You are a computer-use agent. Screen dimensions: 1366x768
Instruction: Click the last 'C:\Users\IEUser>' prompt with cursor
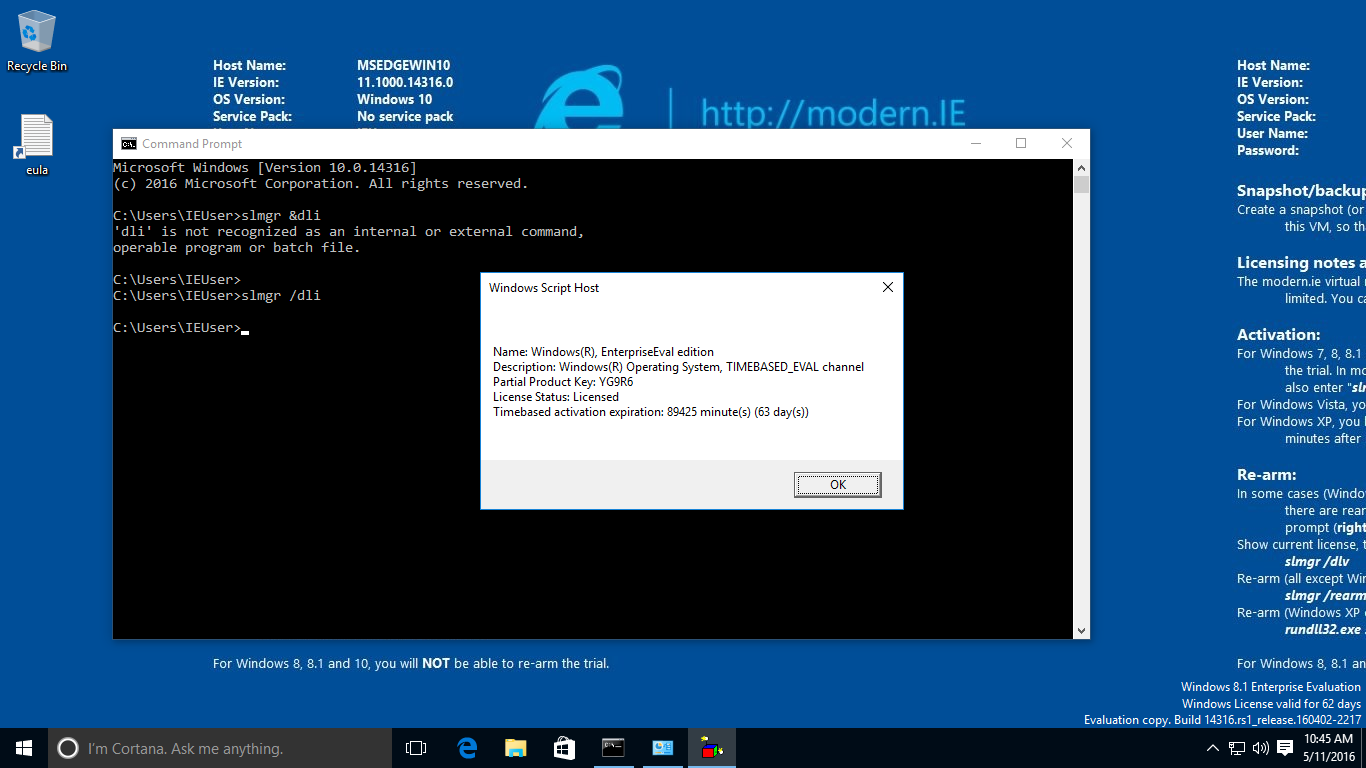tap(181, 328)
